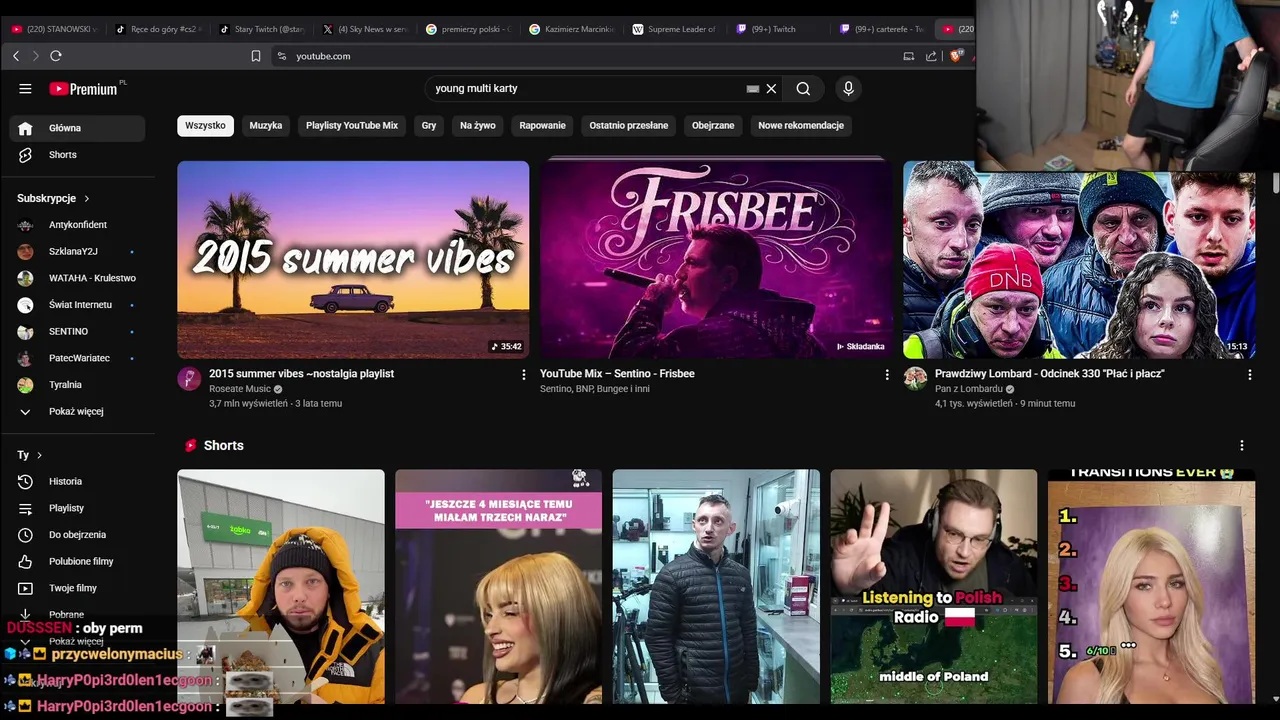Switch to '(4) Sky News' X tab
1280x720 pixels.
pyautogui.click(x=364, y=29)
